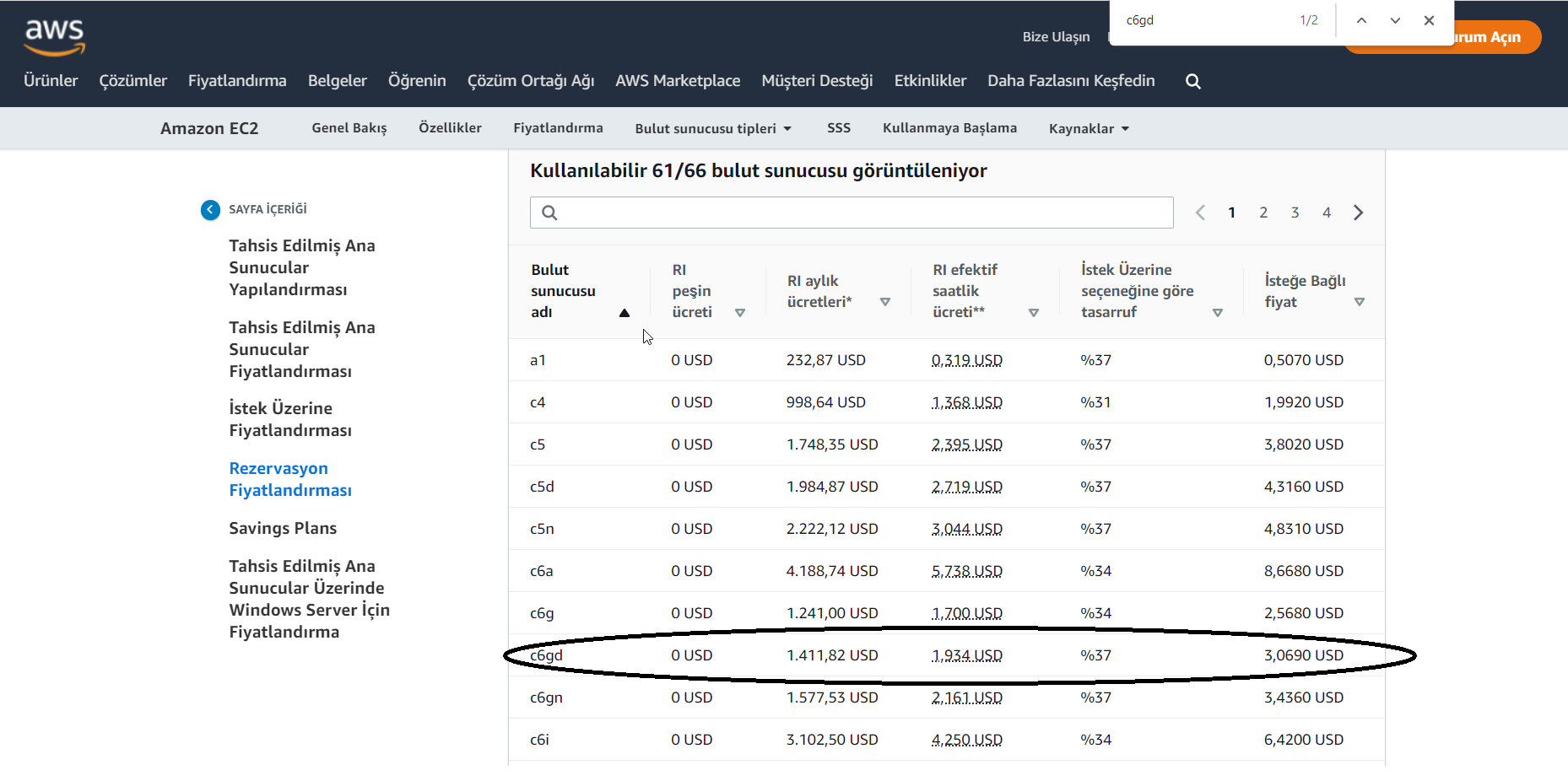
Task: Click hourly rate 2,395 USD for c5
Action: (x=967, y=444)
